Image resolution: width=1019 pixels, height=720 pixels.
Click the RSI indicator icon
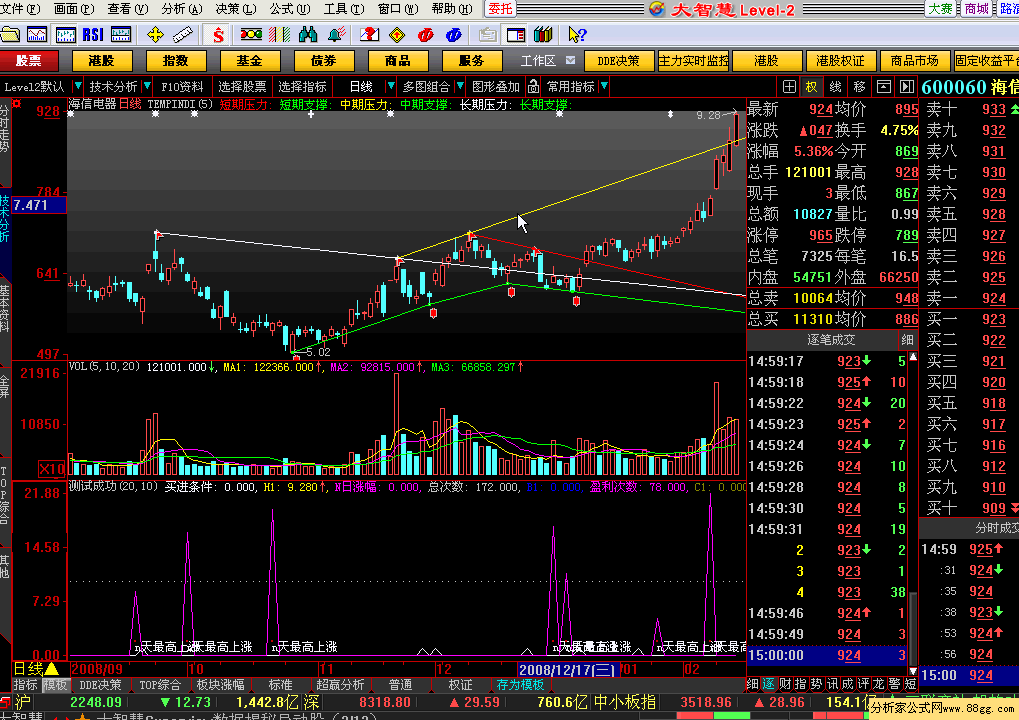pyautogui.click(x=93, y=34)
